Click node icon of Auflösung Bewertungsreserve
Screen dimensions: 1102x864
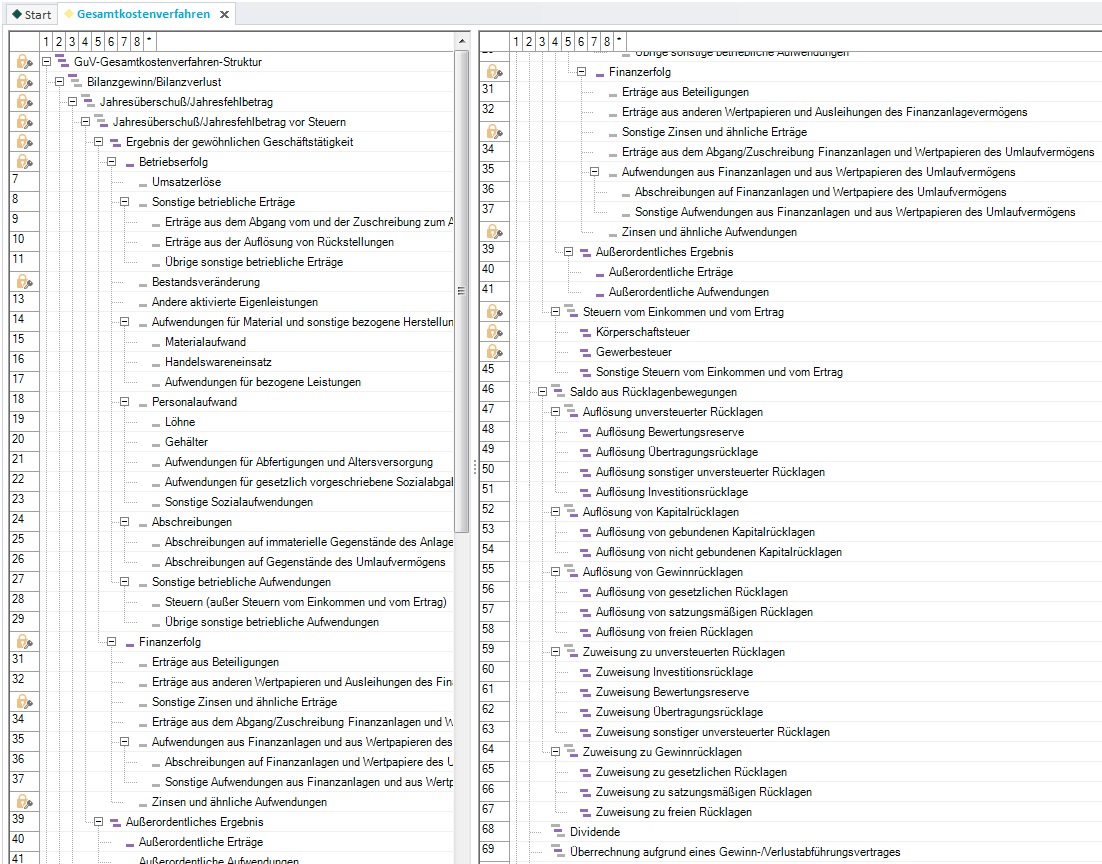pyautogui.click(x=585, y=432)
